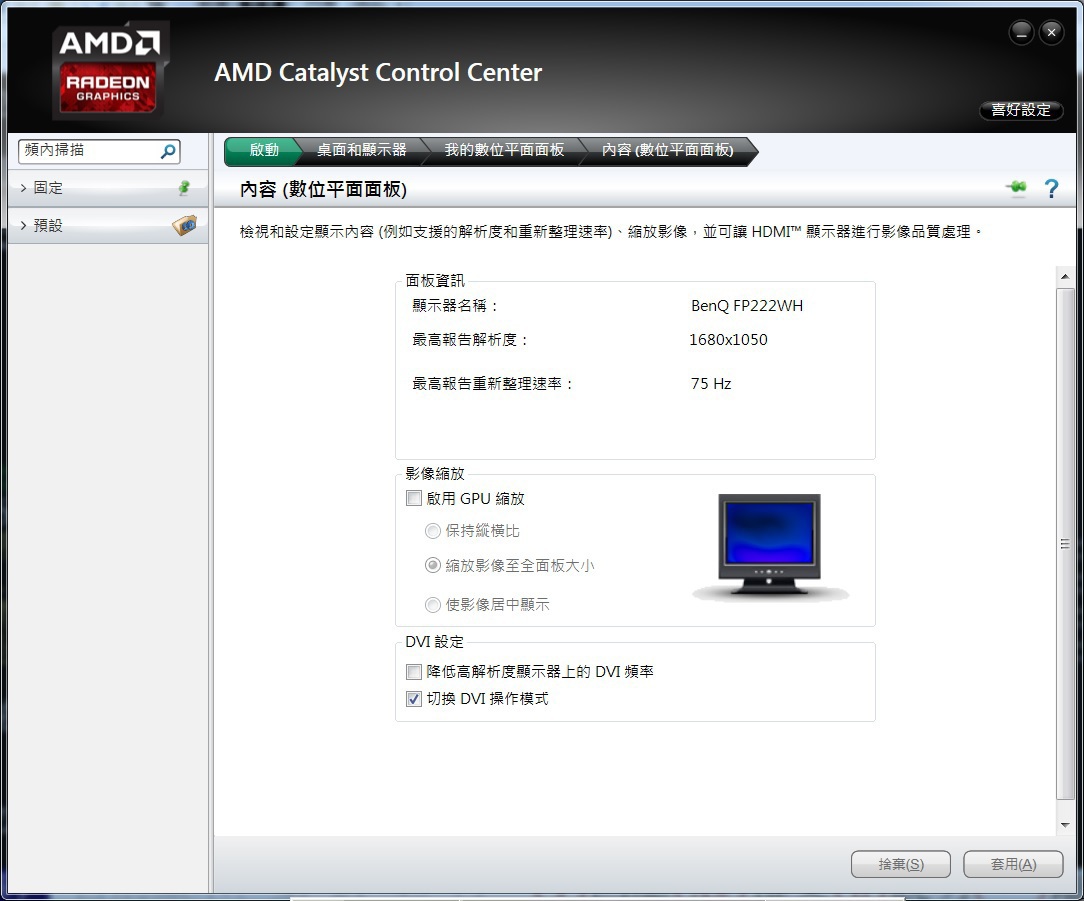Click the scrollbar up arrow
This screenshot has width=1084, height=901.
pos(1065,277)
